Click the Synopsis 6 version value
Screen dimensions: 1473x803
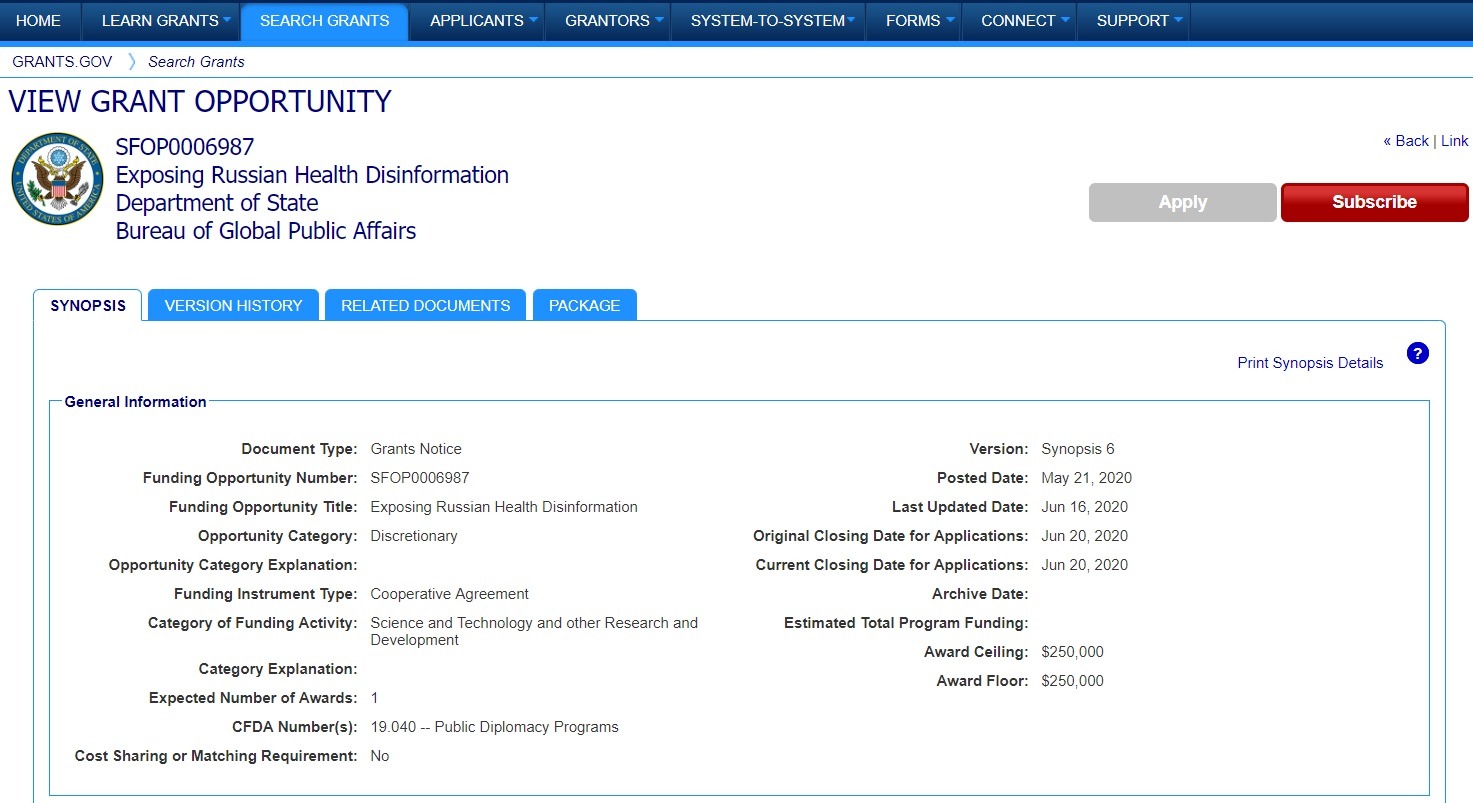tap(1078, 449)
